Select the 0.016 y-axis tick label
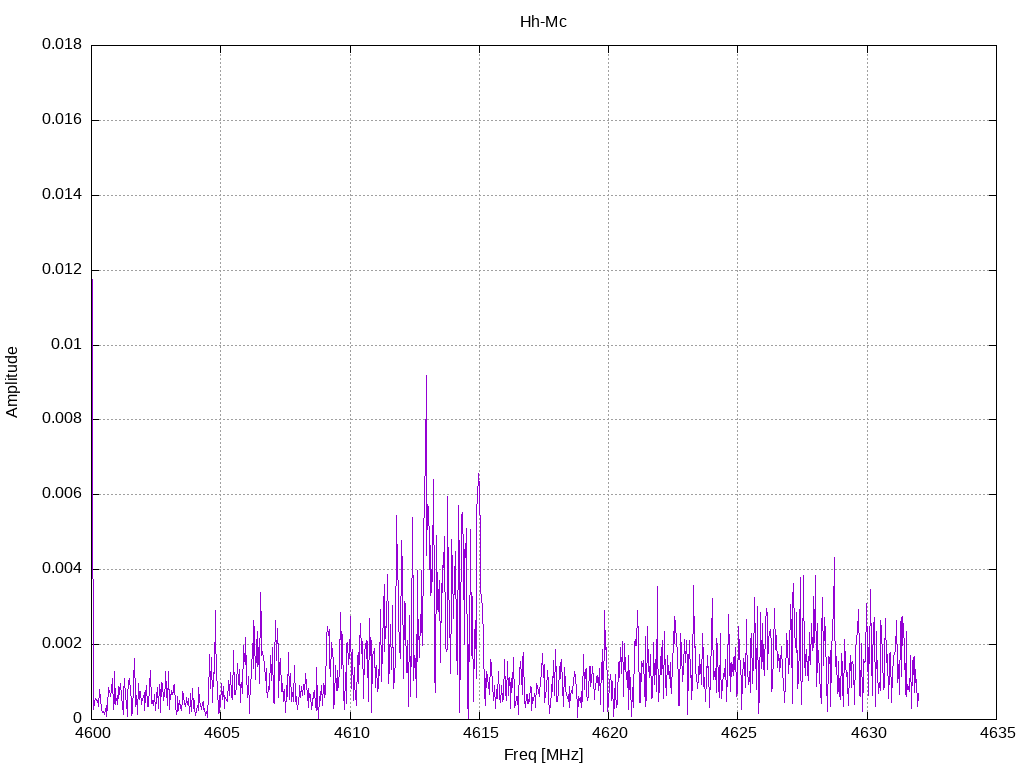Screen dimensions: 1024x768 (x=61, y=120)
